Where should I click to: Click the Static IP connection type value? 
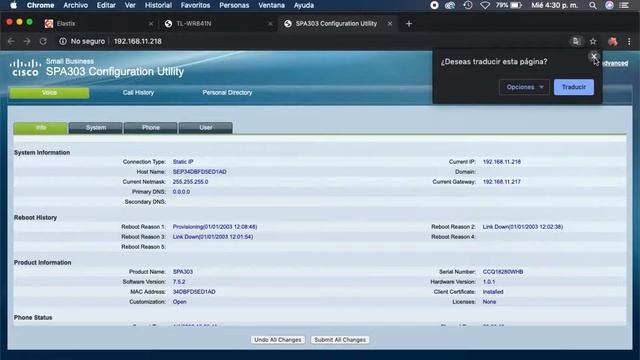[183, 162]
